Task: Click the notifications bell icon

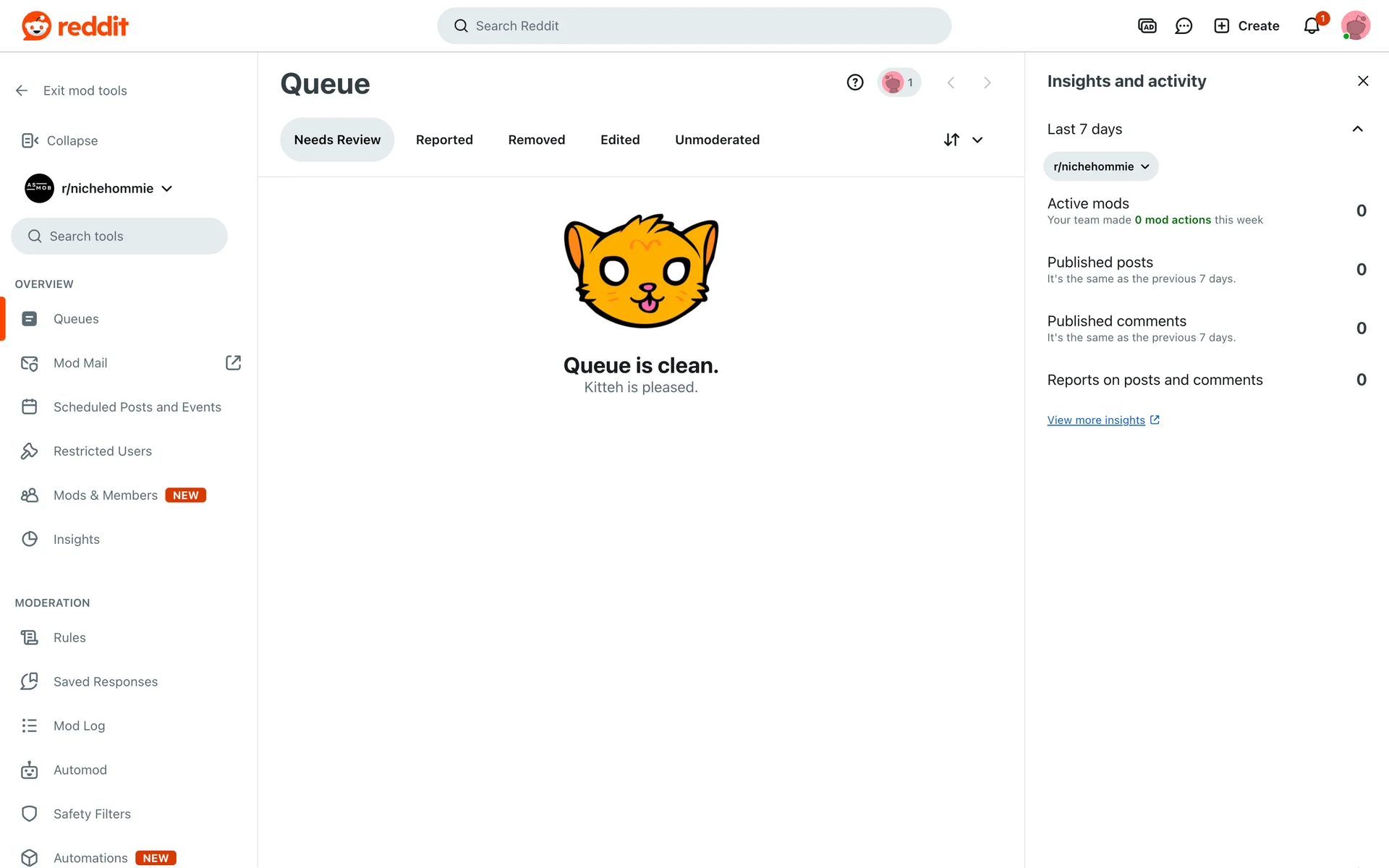Action: tap(1312, 26)
